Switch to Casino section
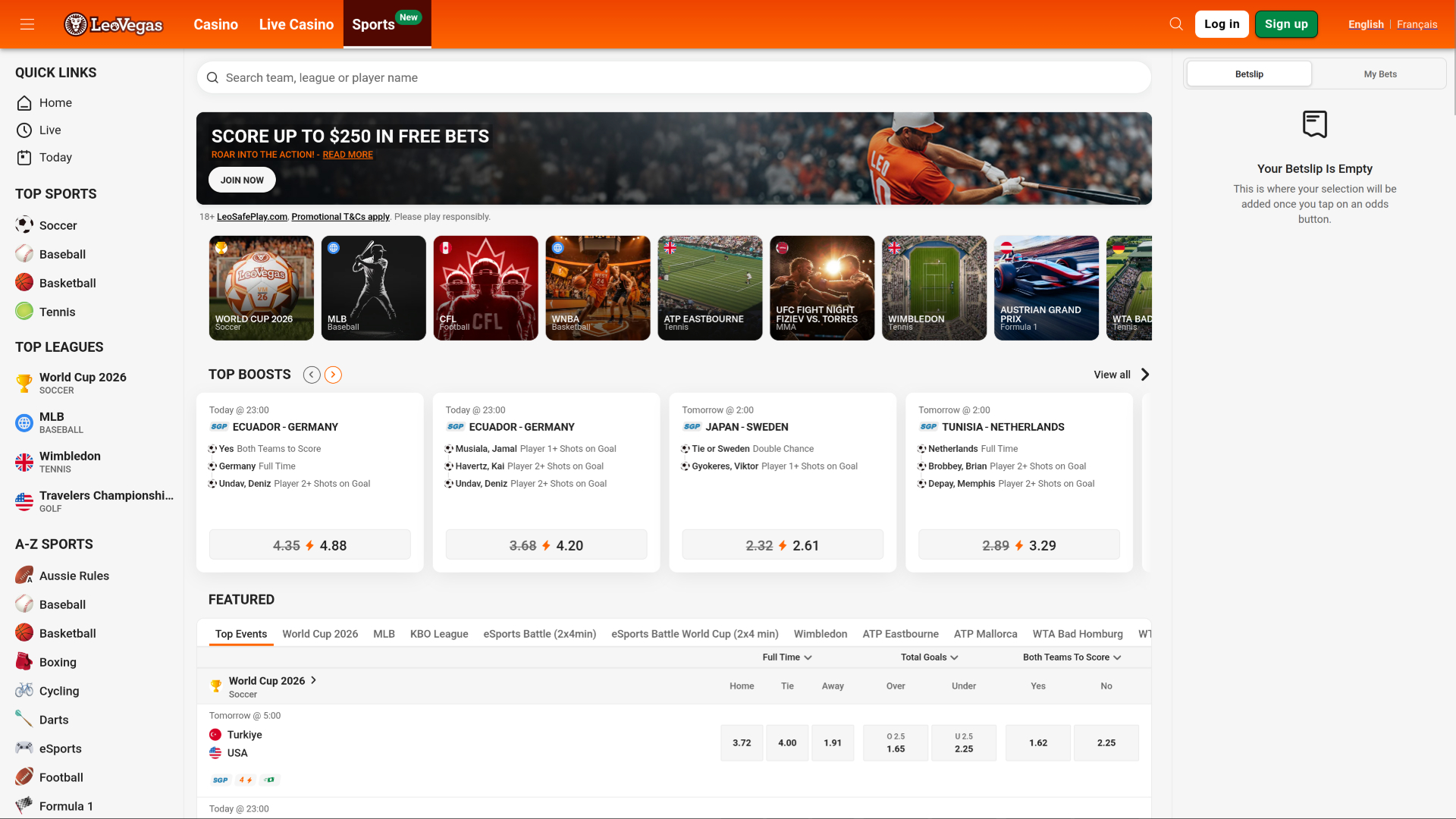Screen dimensions: 1456x819 tap(216, 24)
